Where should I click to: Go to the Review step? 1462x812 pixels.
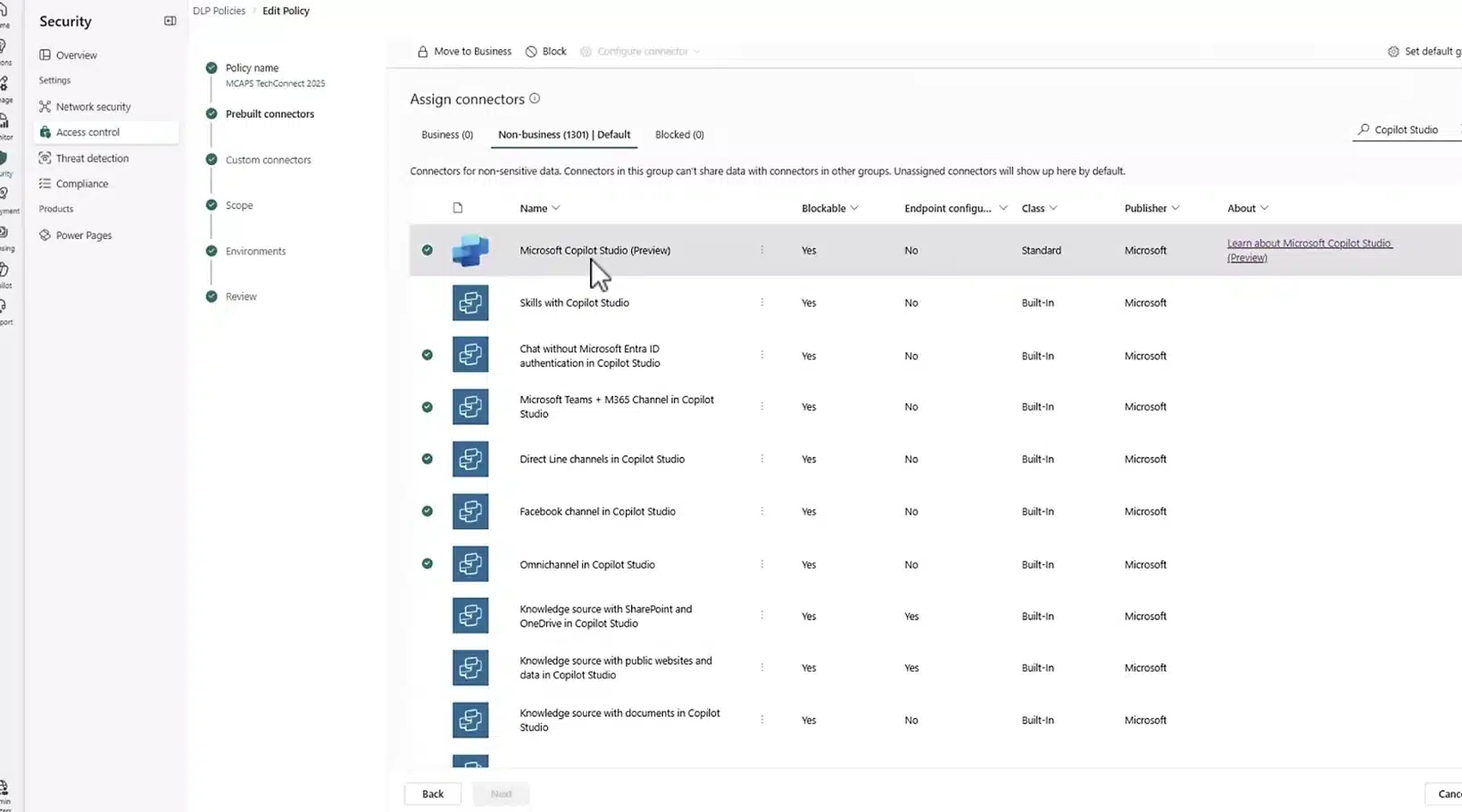click(241, 296)
